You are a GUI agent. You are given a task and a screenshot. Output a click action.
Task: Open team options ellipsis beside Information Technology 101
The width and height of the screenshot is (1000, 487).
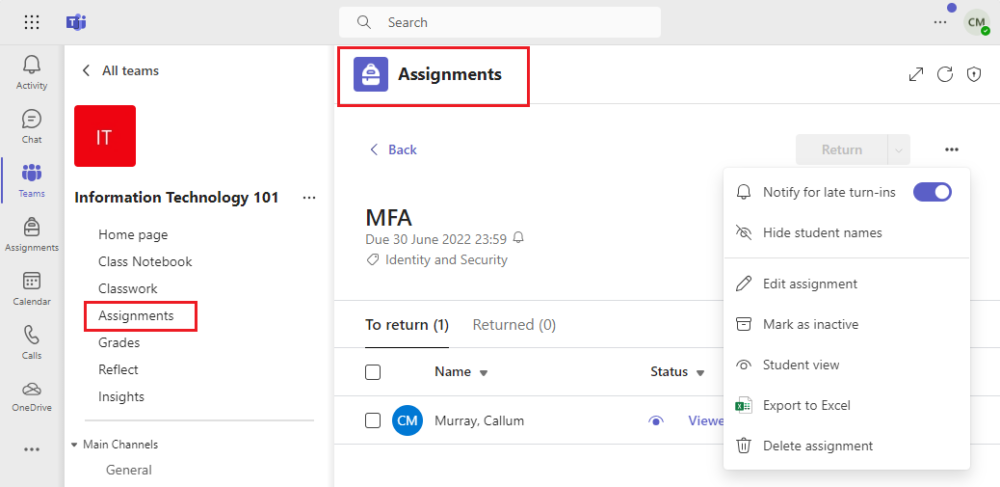(309, 198)
